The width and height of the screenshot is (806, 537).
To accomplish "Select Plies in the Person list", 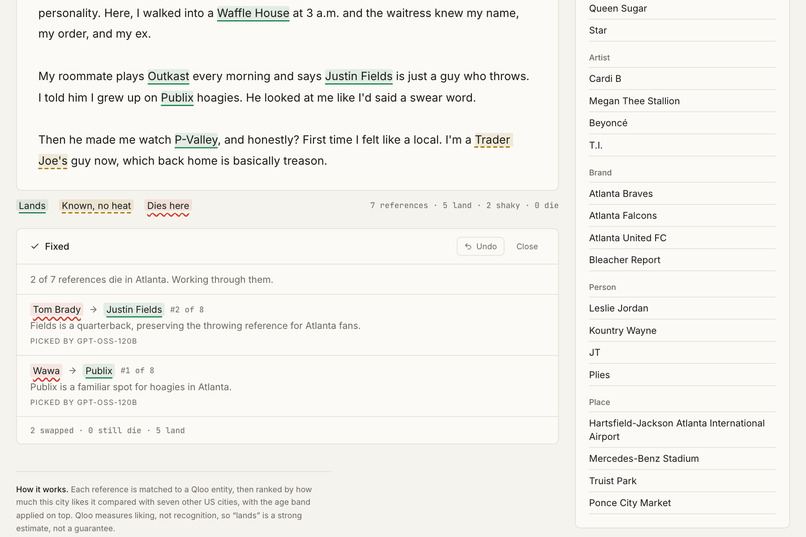I will pyautogui.click(x=682, y=375).
